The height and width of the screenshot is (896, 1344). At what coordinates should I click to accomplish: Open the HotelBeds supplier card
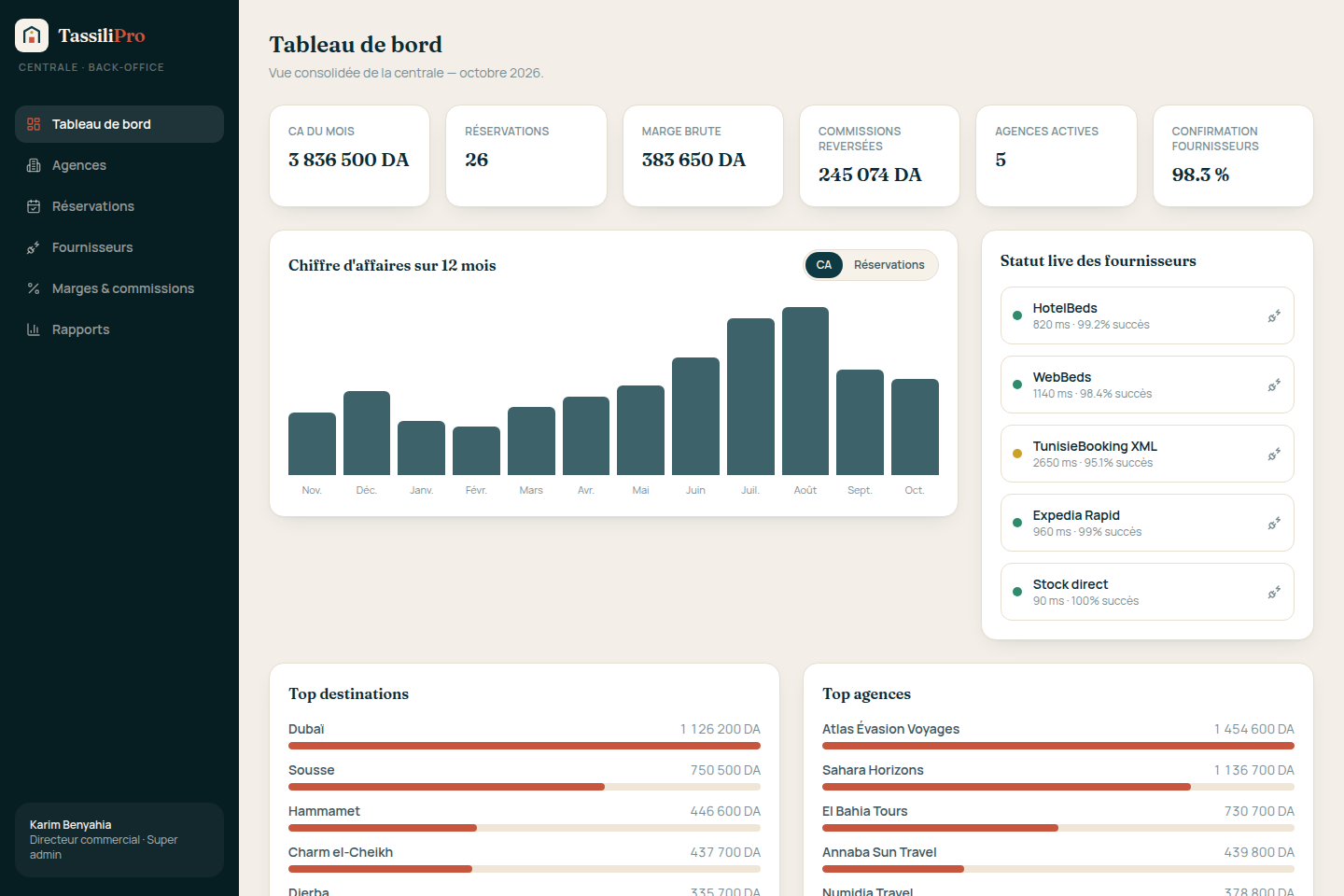coord(1147,315)
